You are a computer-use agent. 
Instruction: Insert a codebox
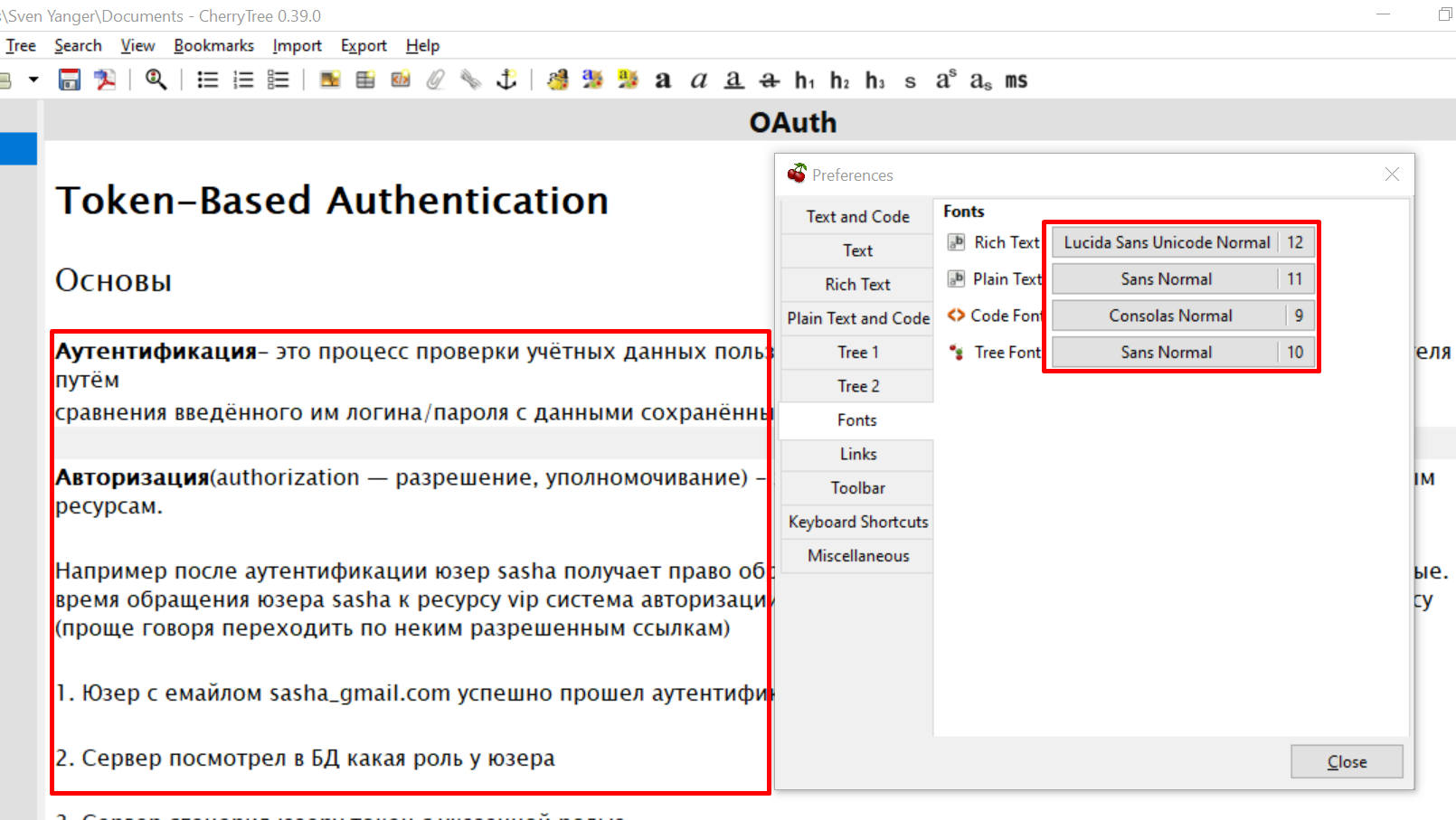coord(400,80)
